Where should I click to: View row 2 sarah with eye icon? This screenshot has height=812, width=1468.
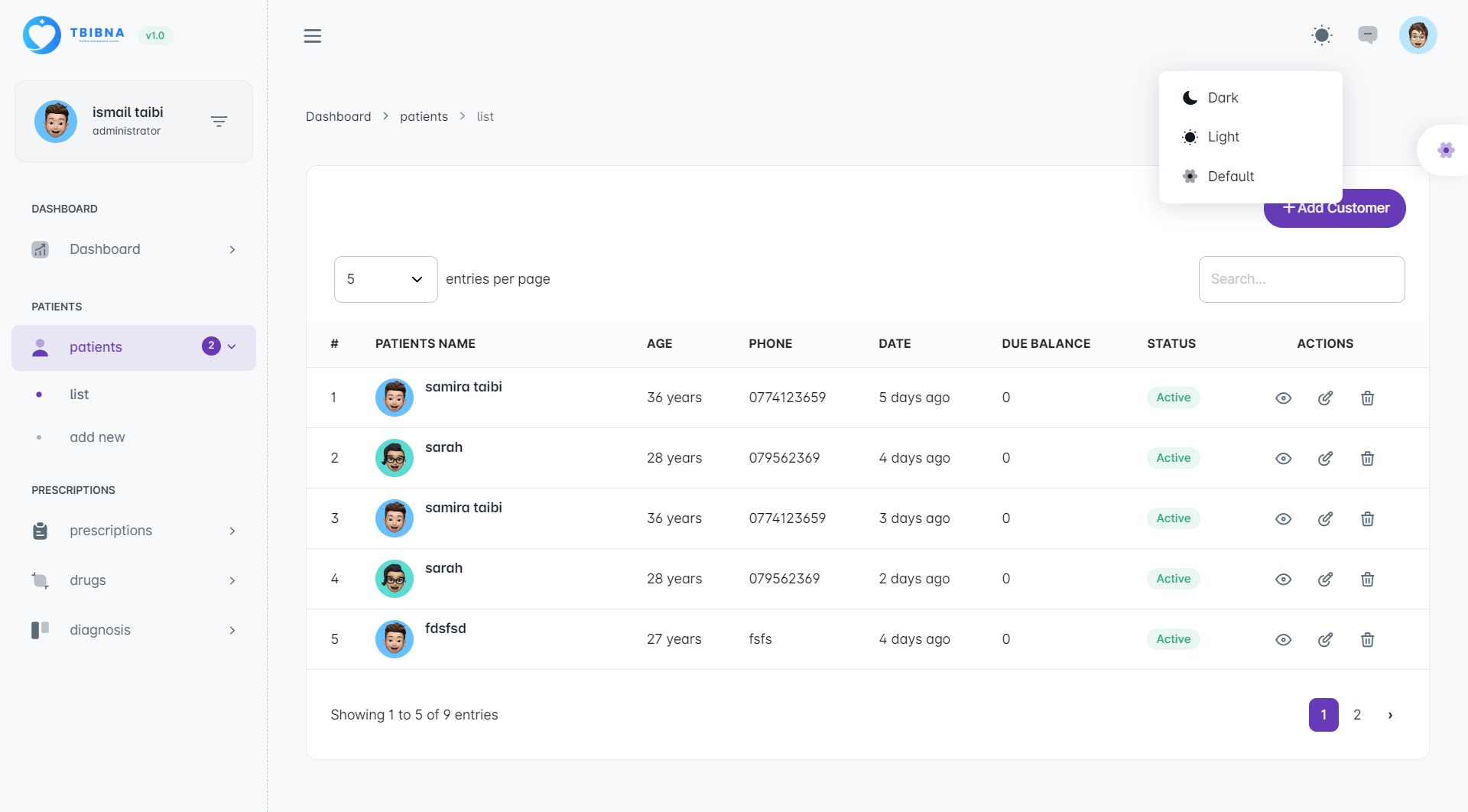point(1283,458)
